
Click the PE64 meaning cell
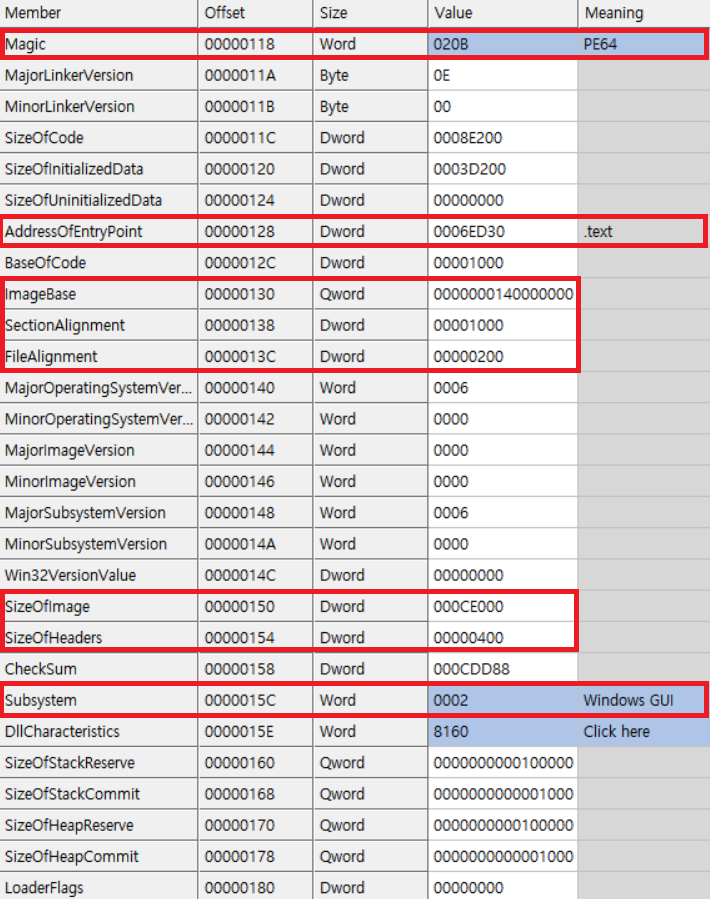(644, 44)
